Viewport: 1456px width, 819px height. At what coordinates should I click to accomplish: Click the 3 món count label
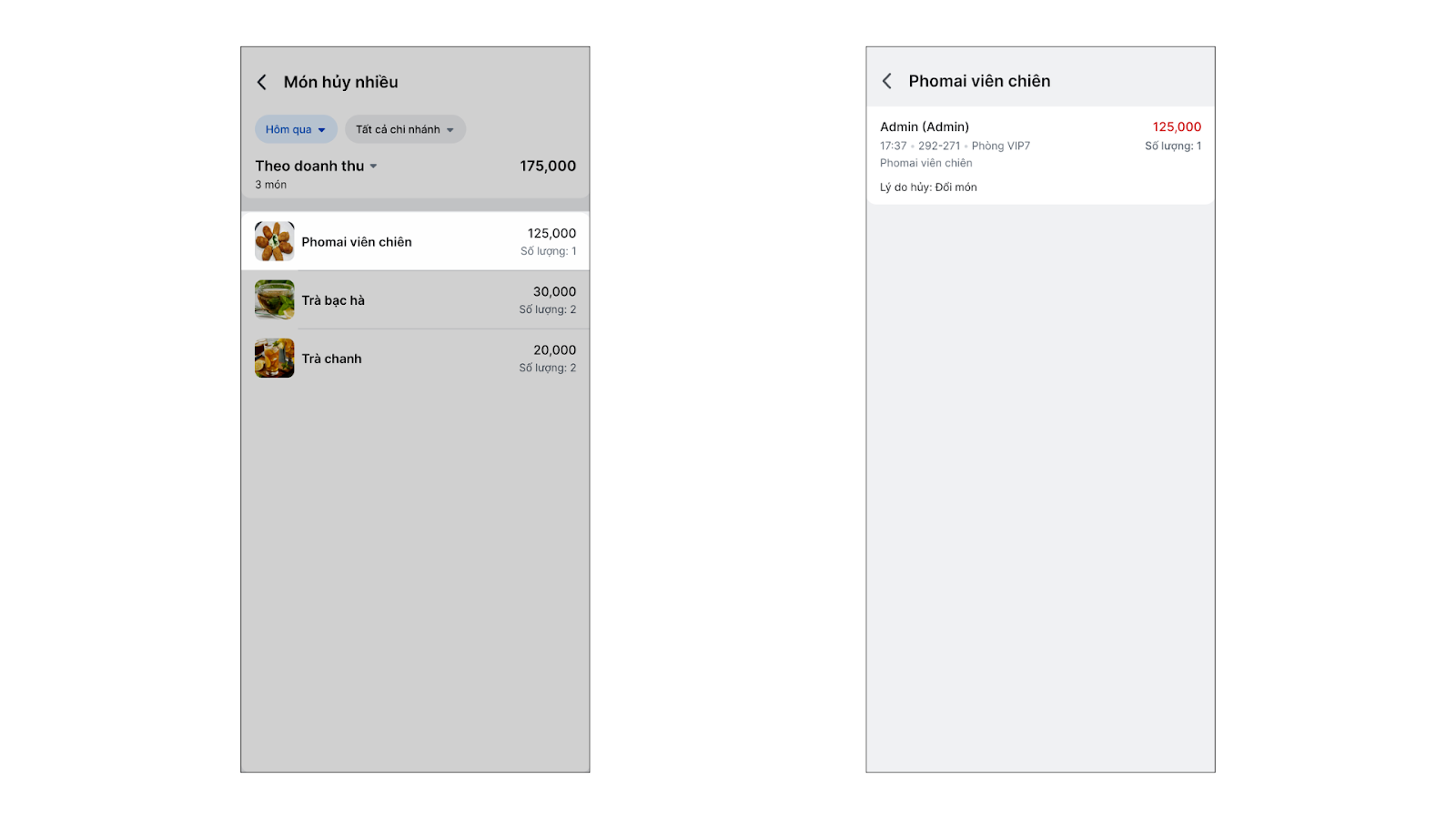pos(270,185)
